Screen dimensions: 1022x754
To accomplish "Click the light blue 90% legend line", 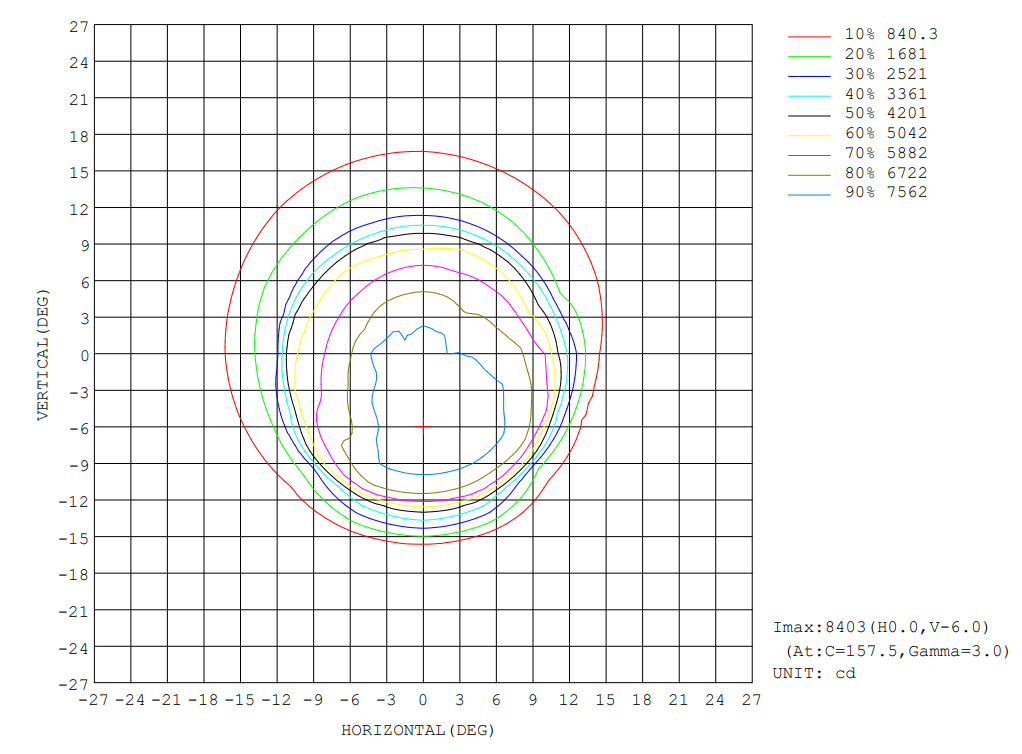I will pos(809,194).
